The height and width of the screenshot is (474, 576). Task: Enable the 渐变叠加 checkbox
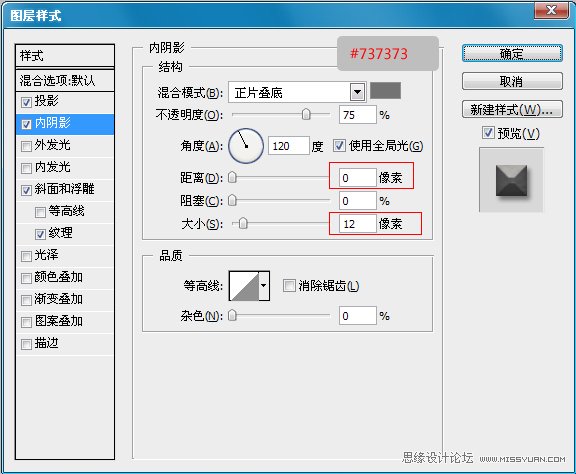point(26,300)
